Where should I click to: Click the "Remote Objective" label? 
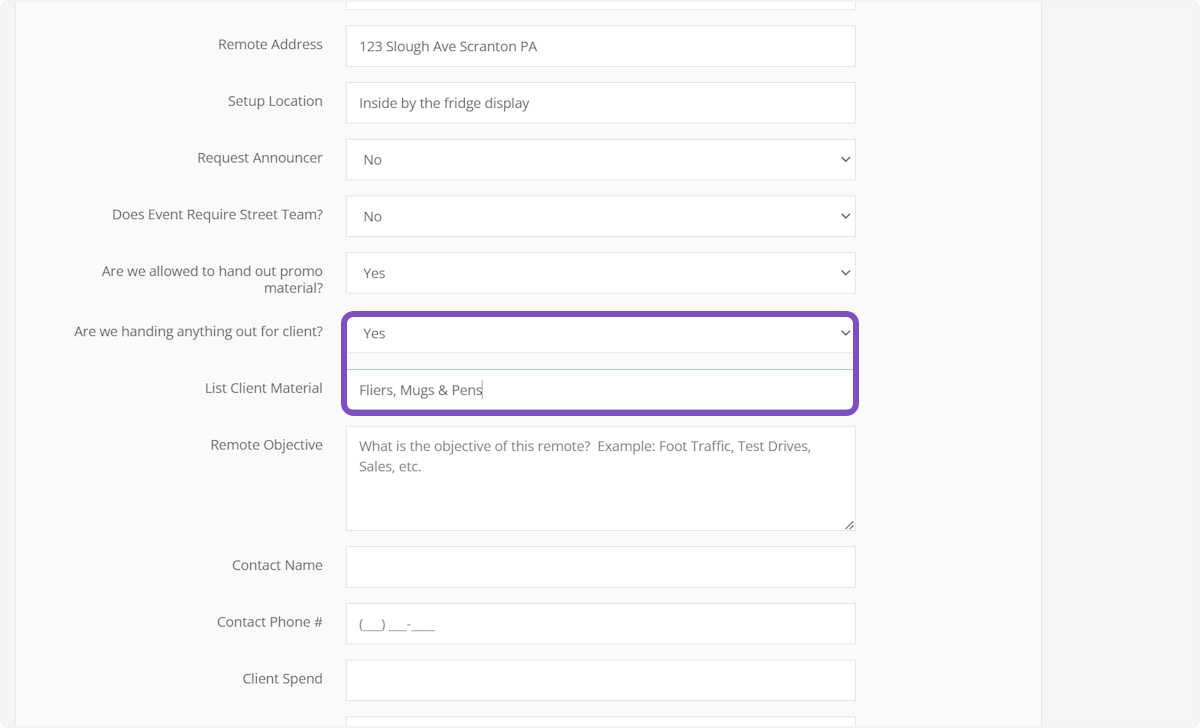pyautogui.click(x=266, y=445)
